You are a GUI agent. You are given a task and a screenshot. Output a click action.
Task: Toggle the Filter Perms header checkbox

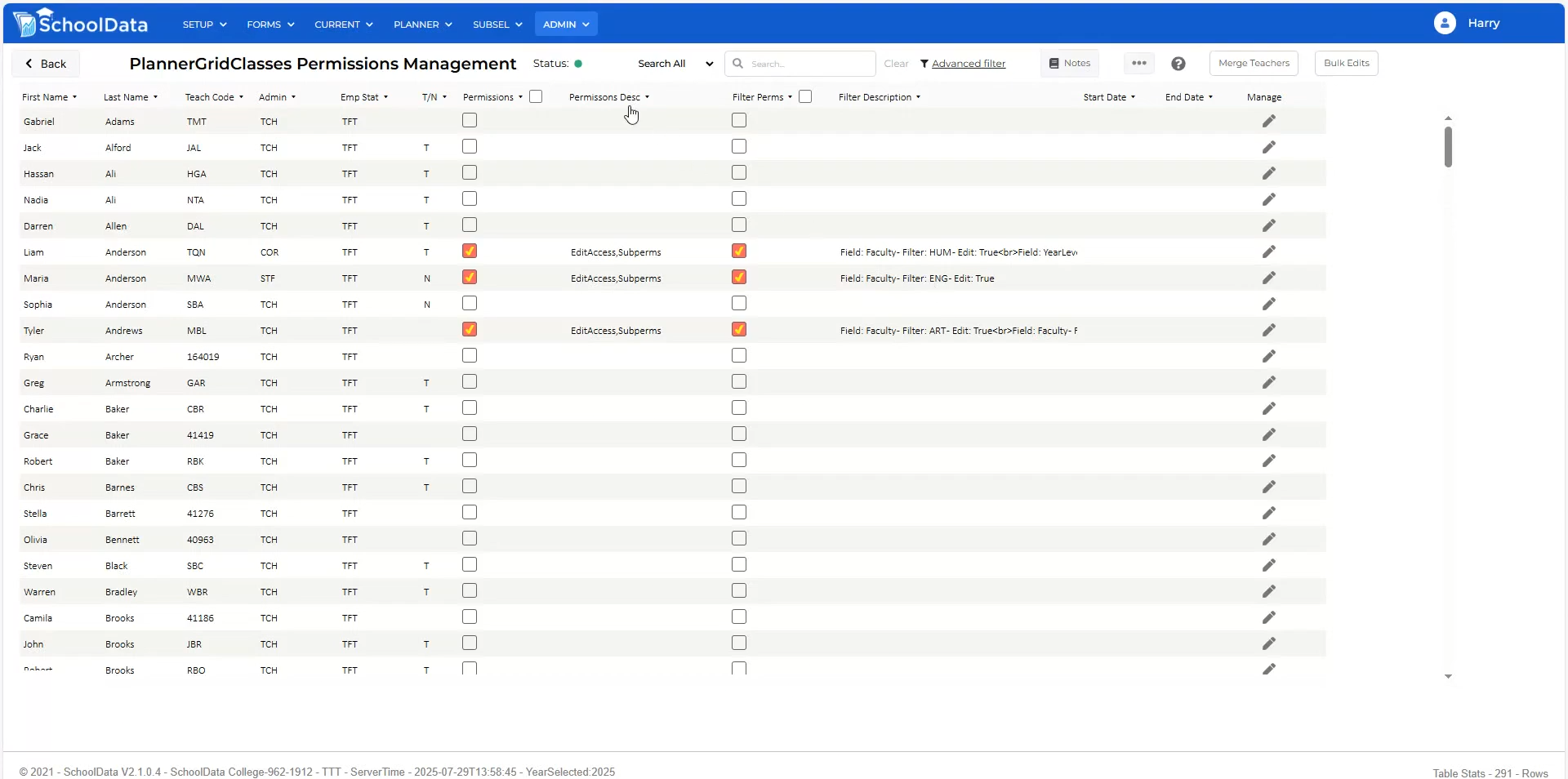coord(805,96)
